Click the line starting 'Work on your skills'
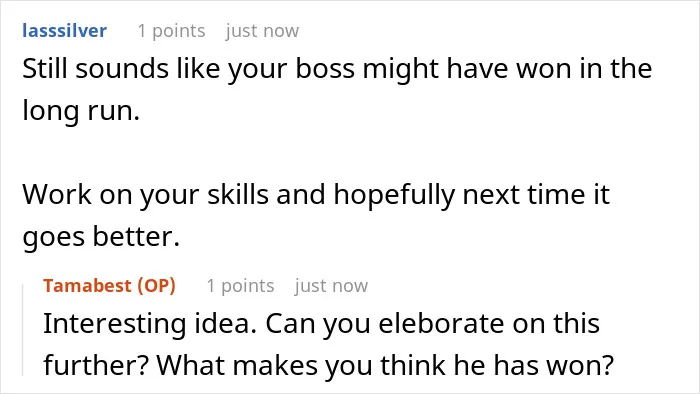The width and height of the screenshot is (700, 394). (x=316, y=195)
